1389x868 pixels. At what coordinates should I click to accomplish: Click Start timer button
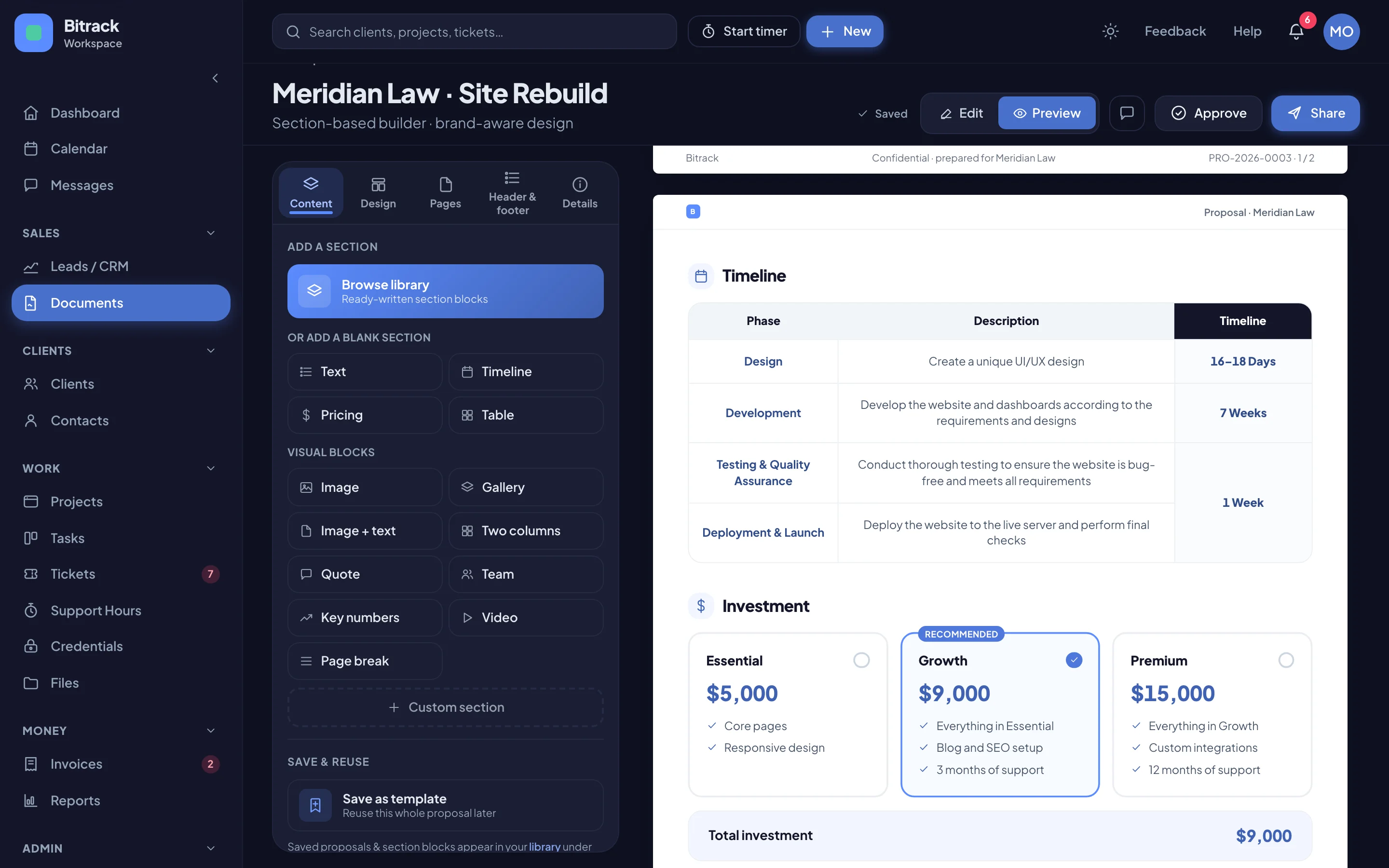pos(744,31)
